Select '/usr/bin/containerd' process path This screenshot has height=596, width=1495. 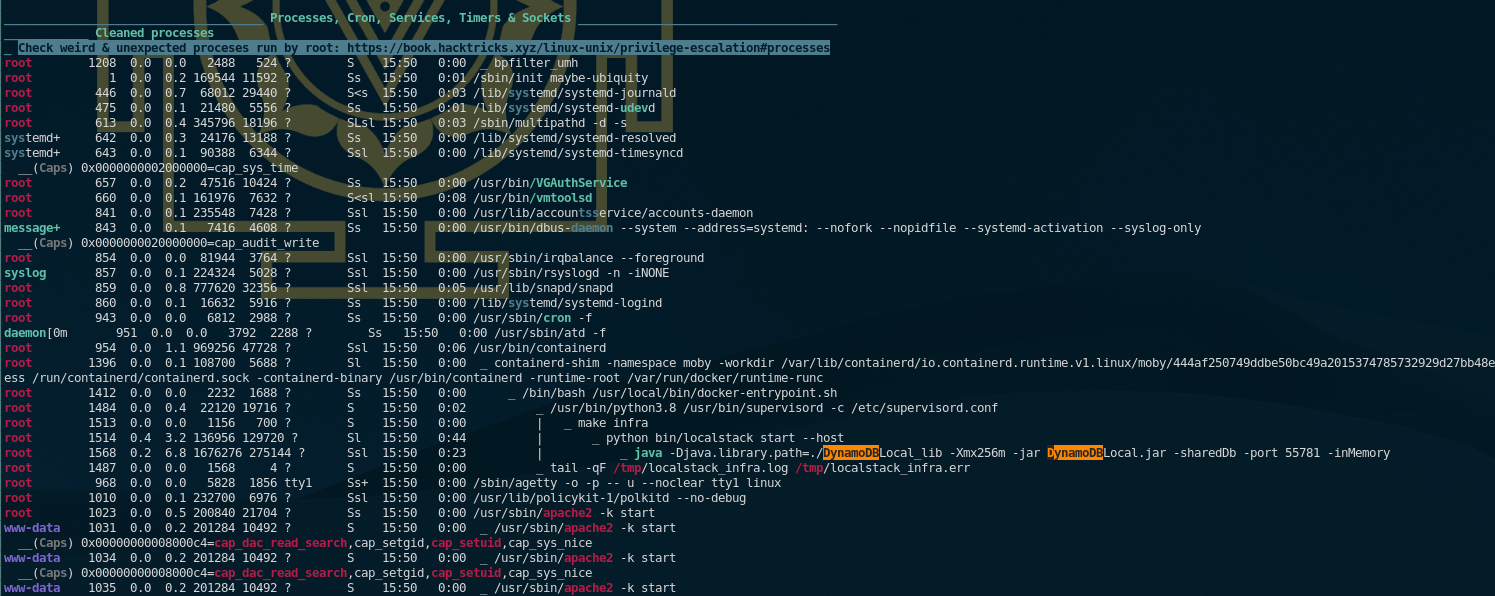pyautogui.click(x=540, y=348)
